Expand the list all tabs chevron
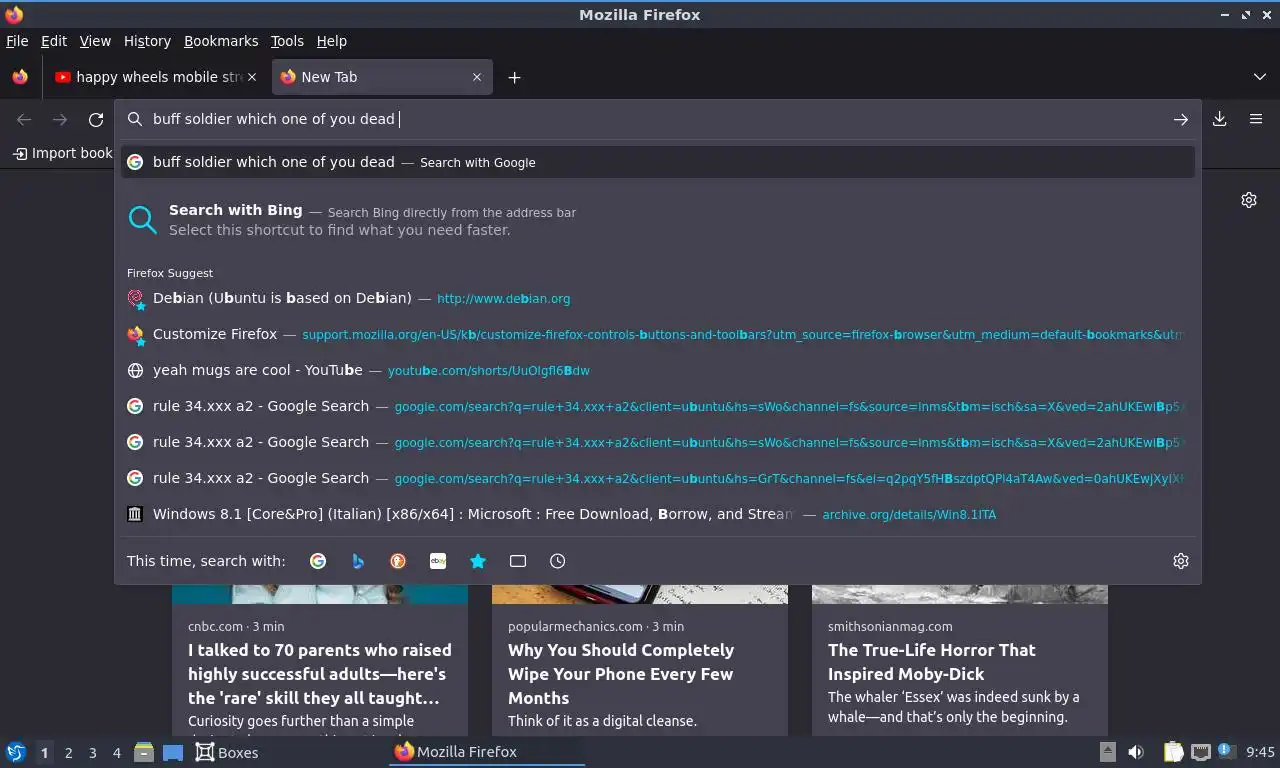The image size is (1280, 768). point(1259,77)
